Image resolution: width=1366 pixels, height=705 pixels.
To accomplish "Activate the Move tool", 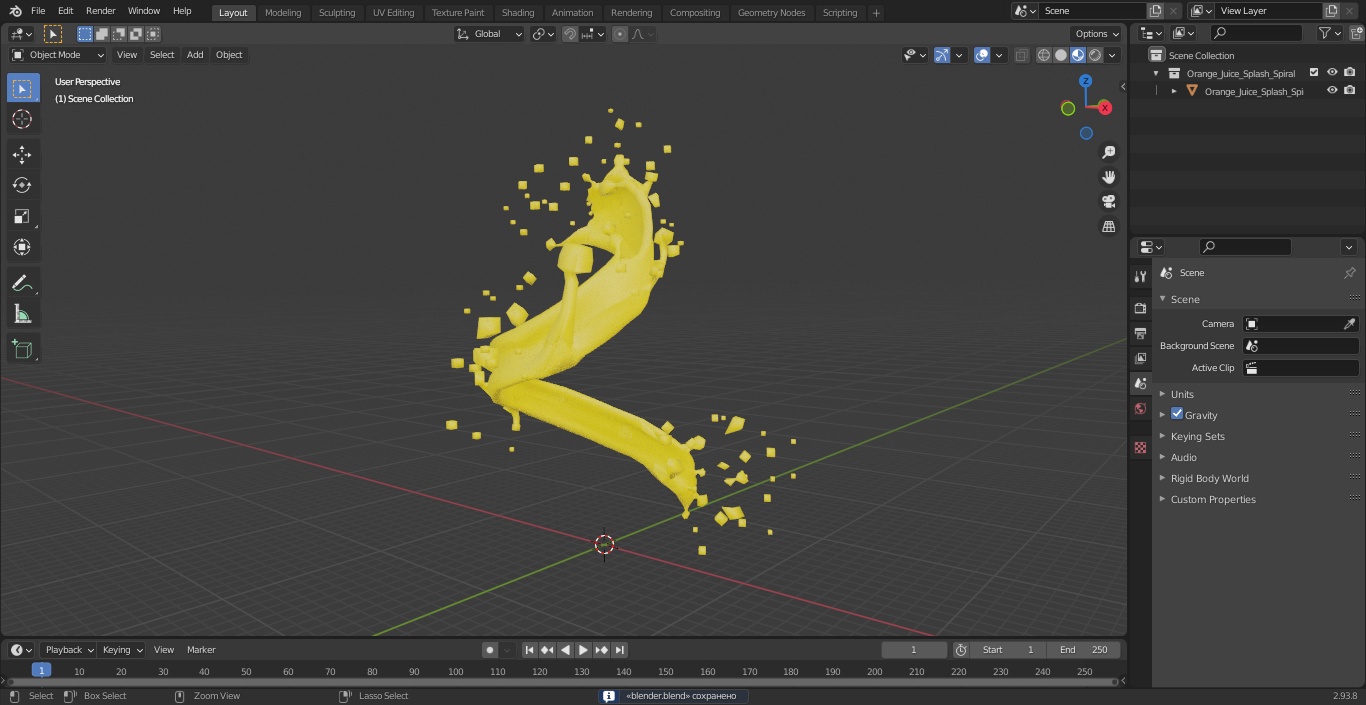I will 22,155.
